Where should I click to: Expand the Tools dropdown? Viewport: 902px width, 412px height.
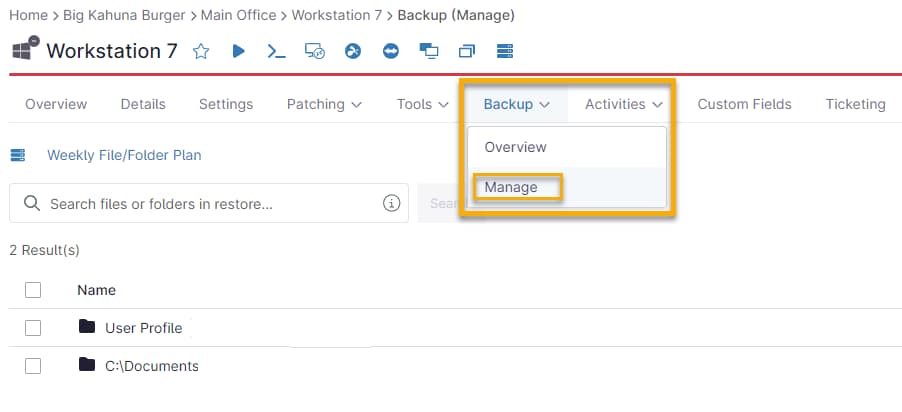click(x=422, y=104)
